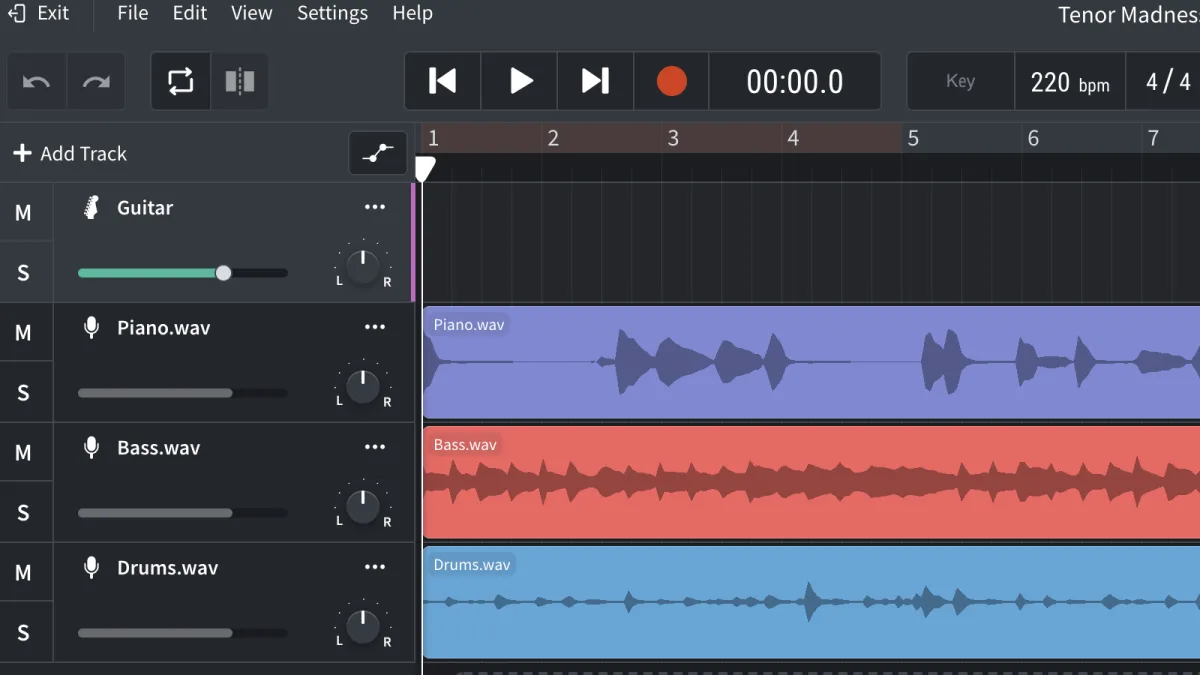This screenshot has width=1200, height=675.
Task: Open the Guitar track options menu
Action: click(x=375, y=207)
